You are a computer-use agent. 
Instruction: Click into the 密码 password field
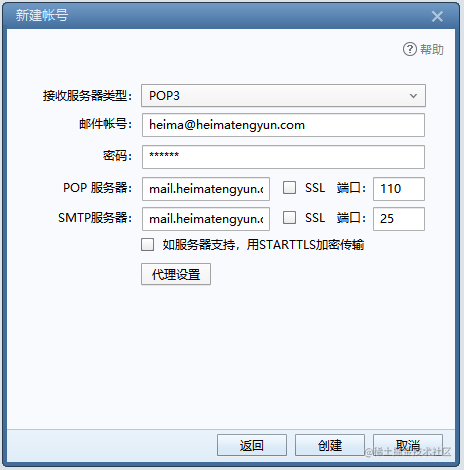(283, 157)
